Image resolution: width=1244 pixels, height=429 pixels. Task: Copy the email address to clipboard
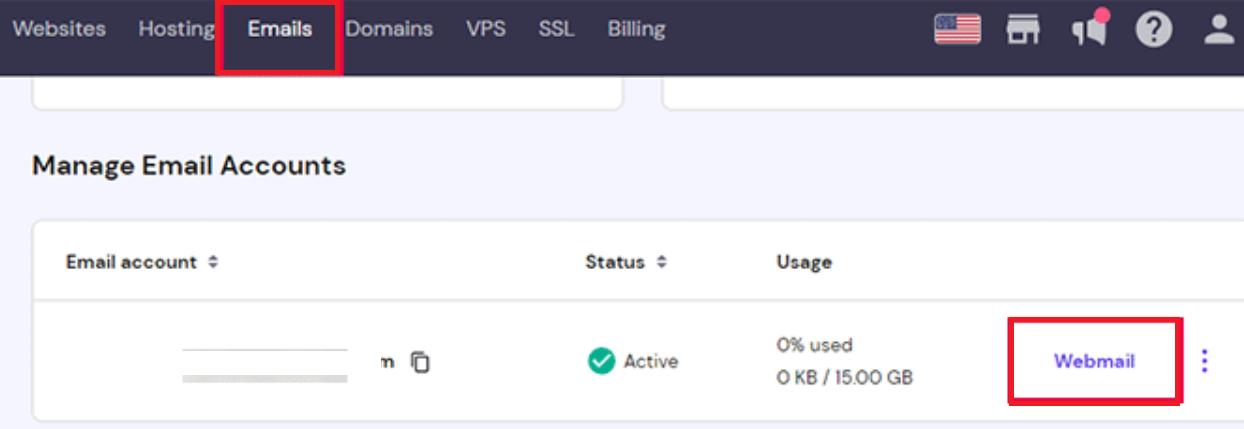(421, 361)
